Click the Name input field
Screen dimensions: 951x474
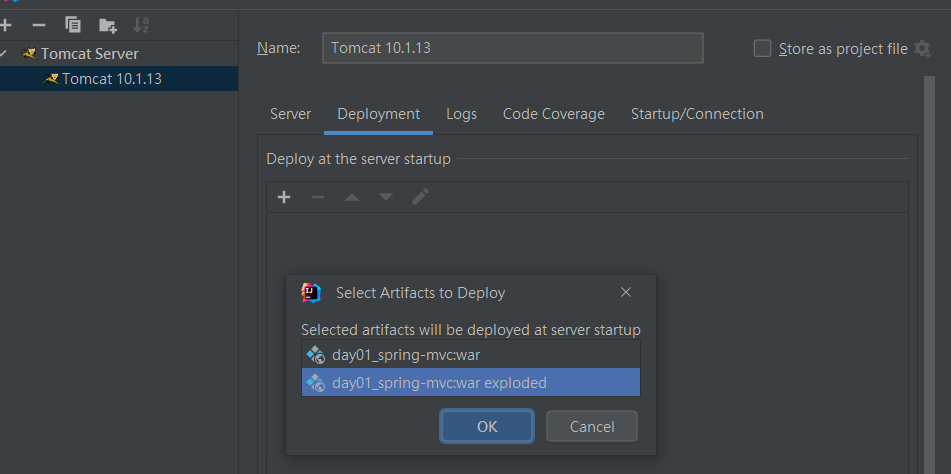click(x=512, y=48)
